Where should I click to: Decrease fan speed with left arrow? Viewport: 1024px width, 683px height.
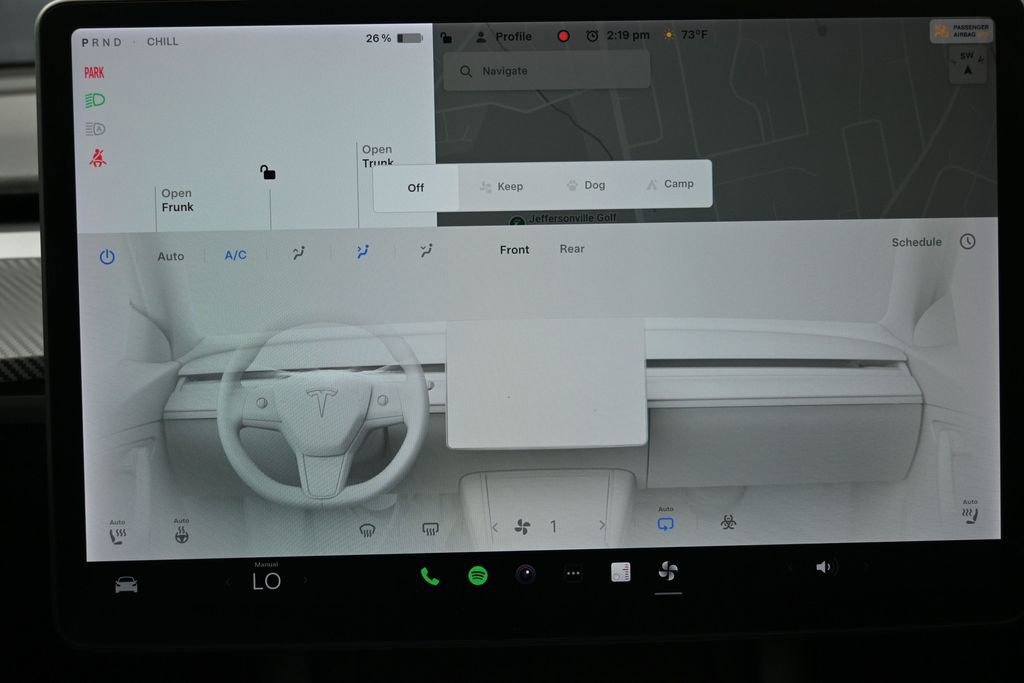point(495,527)
